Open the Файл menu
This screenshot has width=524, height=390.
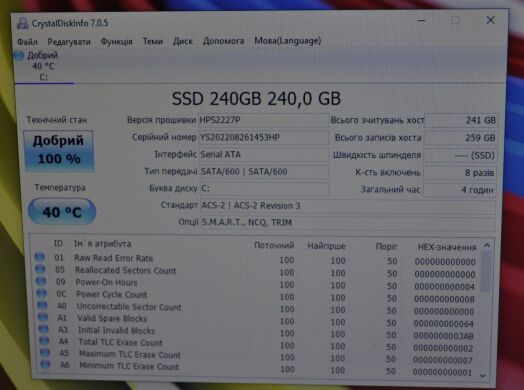coord(27,42)
